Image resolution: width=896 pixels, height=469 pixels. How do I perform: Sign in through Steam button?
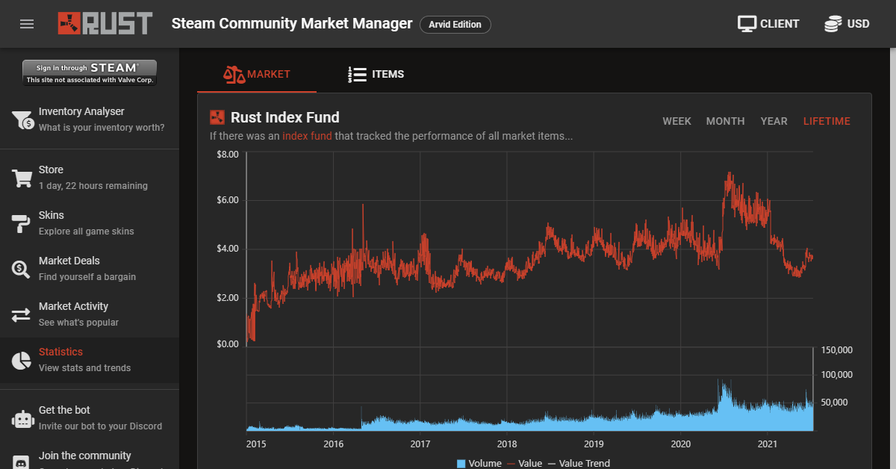(x=89, y=73)
